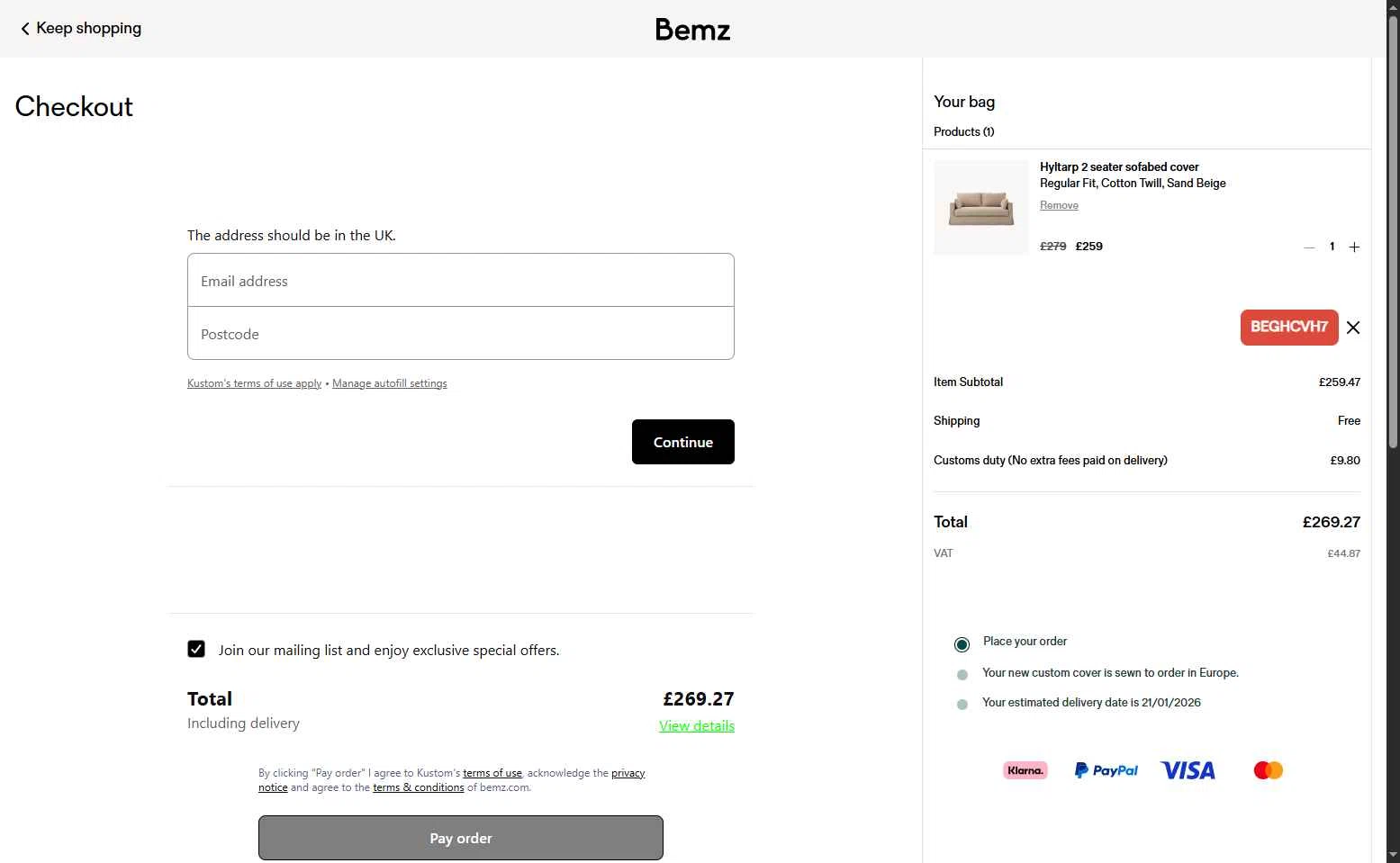Click View details under total
The width and height of the screenshot is (1400, 863).
[x=697, y=725]
